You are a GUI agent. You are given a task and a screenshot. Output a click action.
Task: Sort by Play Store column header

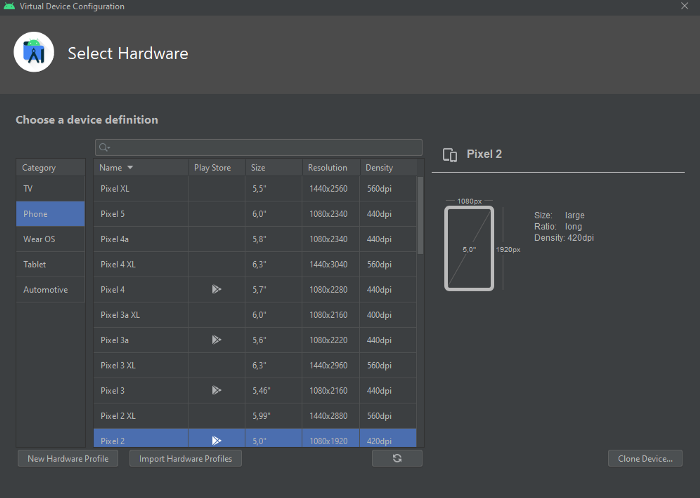[217, 168]
